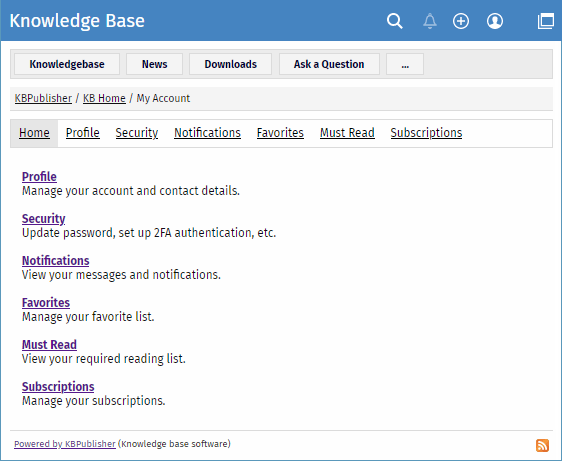562x461 pixels.
Task: Visit the Powered by KBPublisher footer link
Action: coord(65,444)
